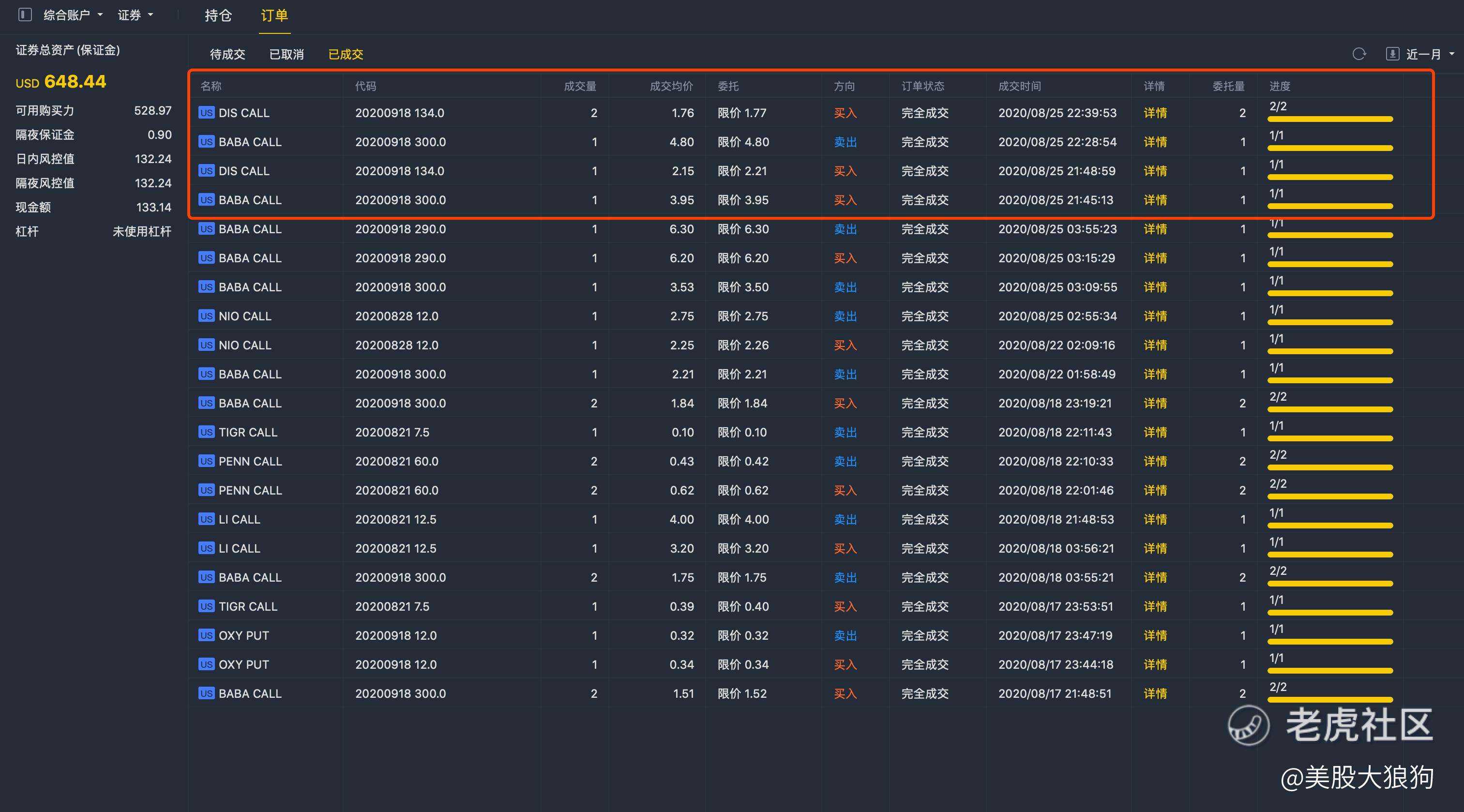Open 详情 for BABA CALL 03:55:23 order
The image size is (1464, 812).
click(1155, 229)
